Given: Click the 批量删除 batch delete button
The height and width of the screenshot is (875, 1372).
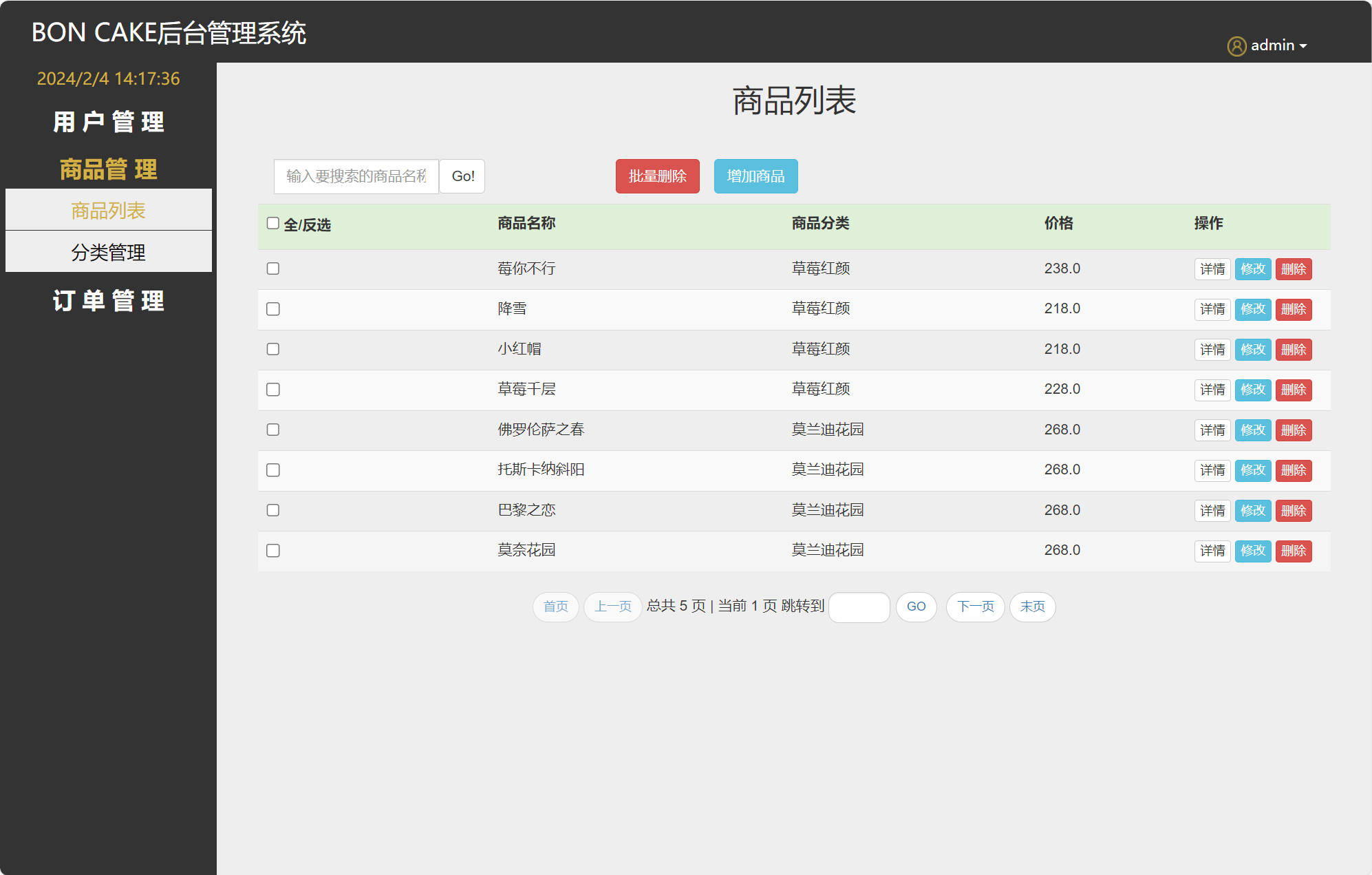Looking at the screenshot, I should tap(657, 176).
